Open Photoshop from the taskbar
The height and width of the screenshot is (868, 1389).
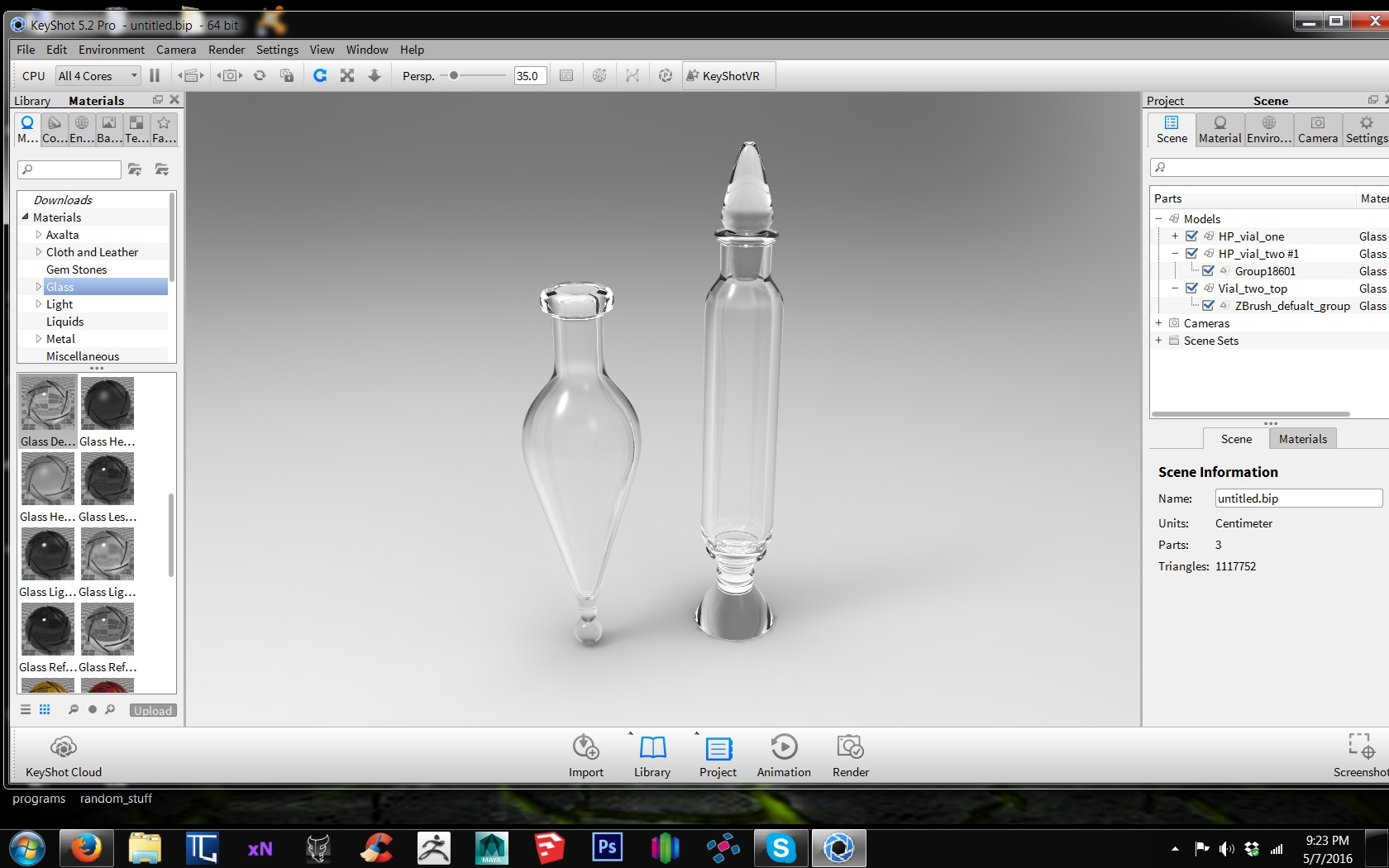(x=607, y=848)
